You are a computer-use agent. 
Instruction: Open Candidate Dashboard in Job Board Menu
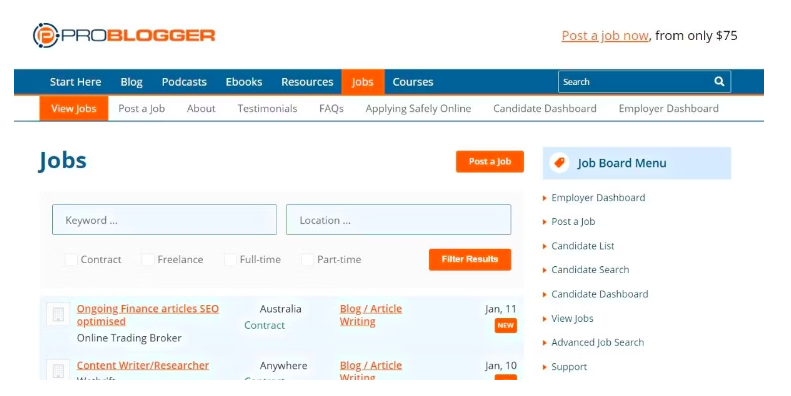point(600,294)
